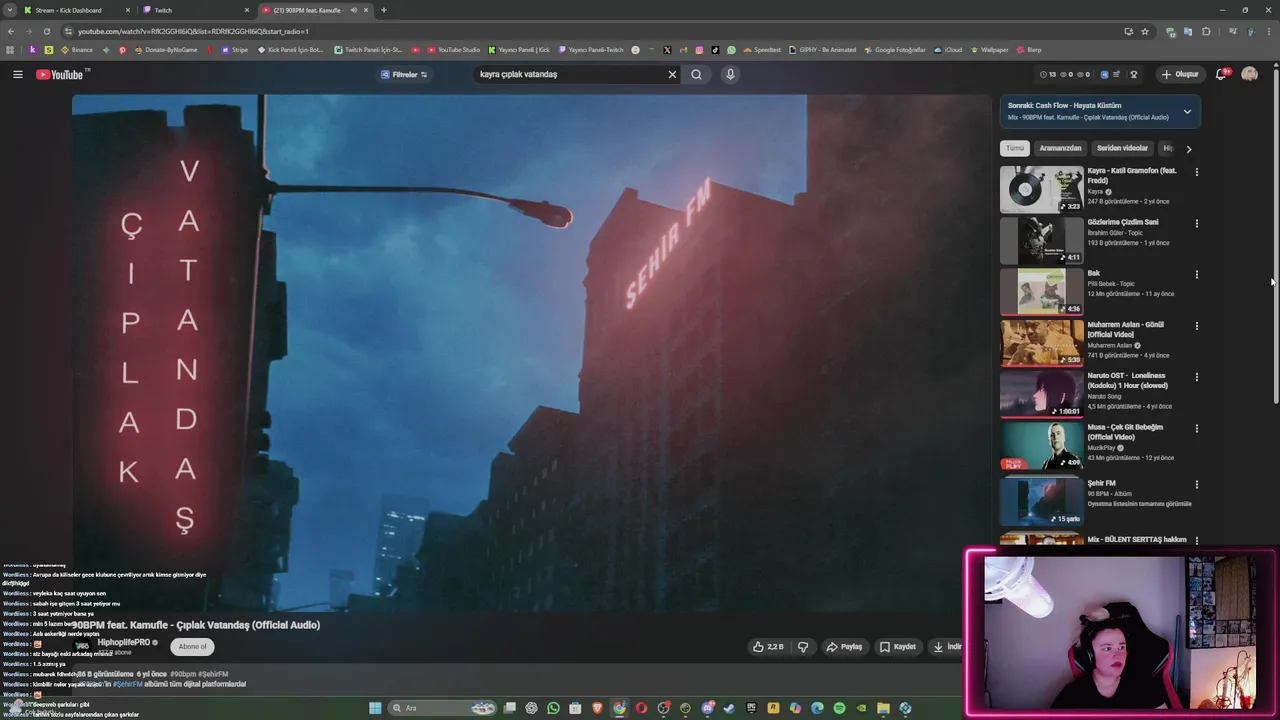Open WhatsApp from the taskbar
Image resolution: width=1280 pixels, height=720 pixels.
pos(553,708)
